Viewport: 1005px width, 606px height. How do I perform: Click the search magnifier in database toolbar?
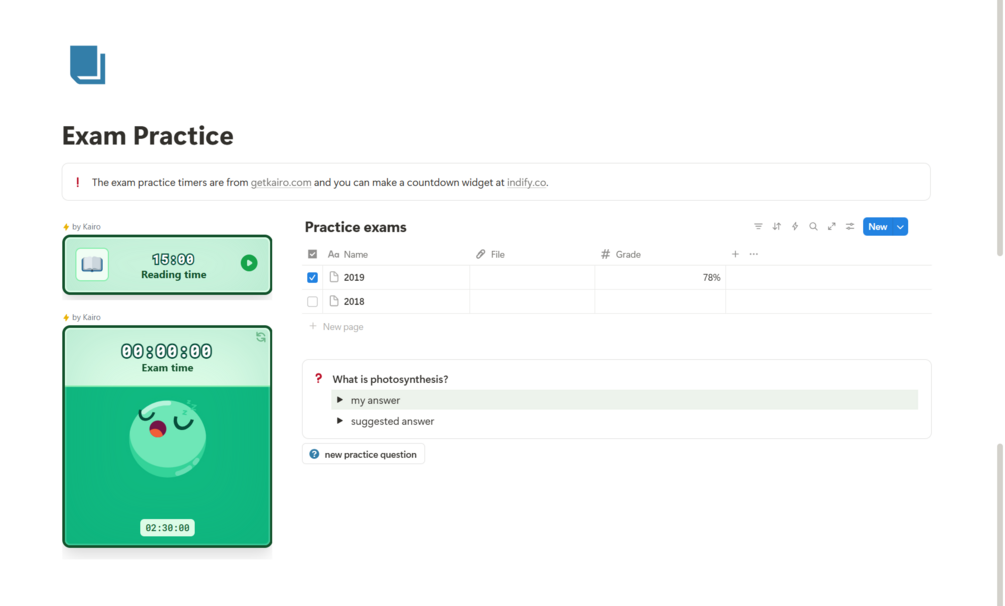(x=813, y=226)
